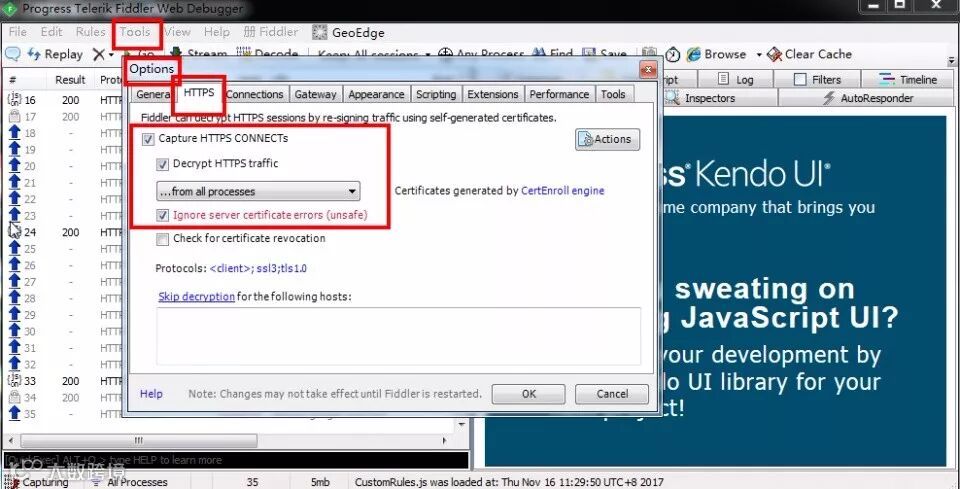Select session 17 lock icon
Viewport: 960px width, 489px height.
(13, 116)
